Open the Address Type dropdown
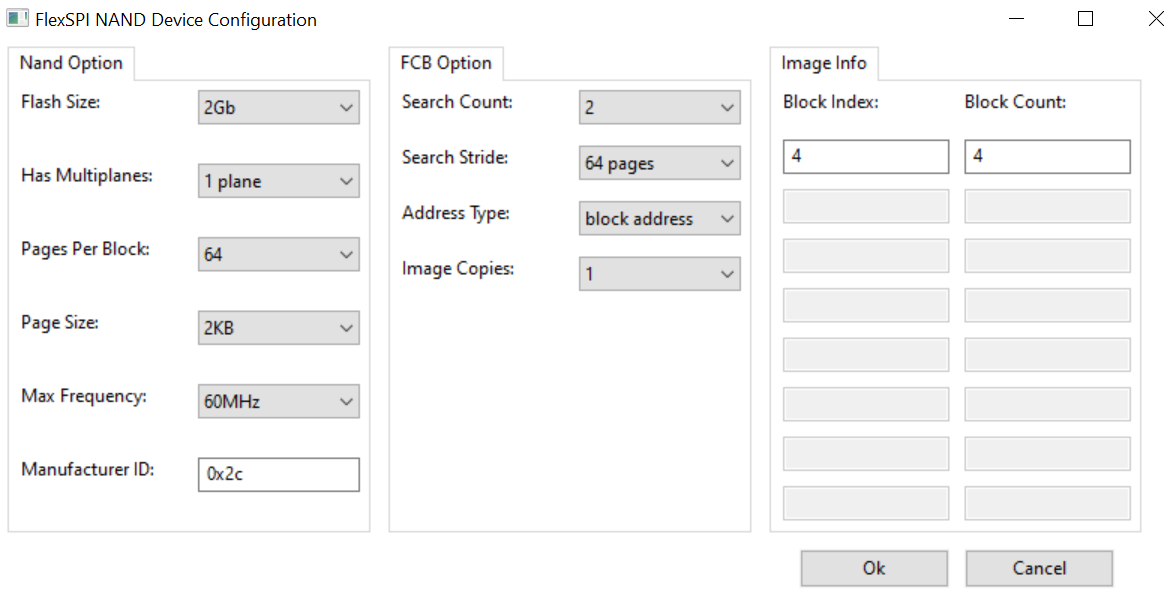1175x614 pixels. click(x=659, y=219)
